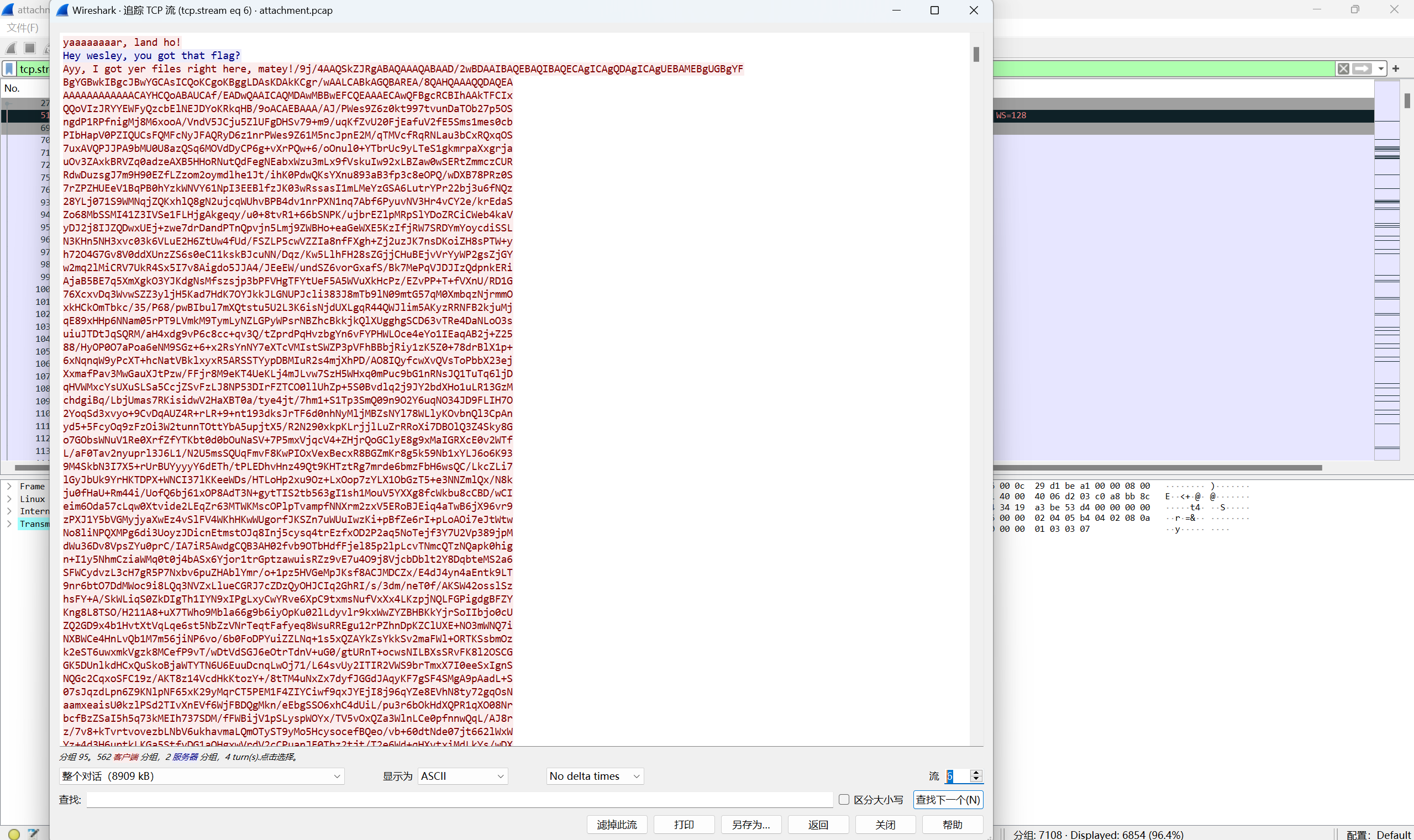Add a filter button with the plus icon

coord(1396,68)
